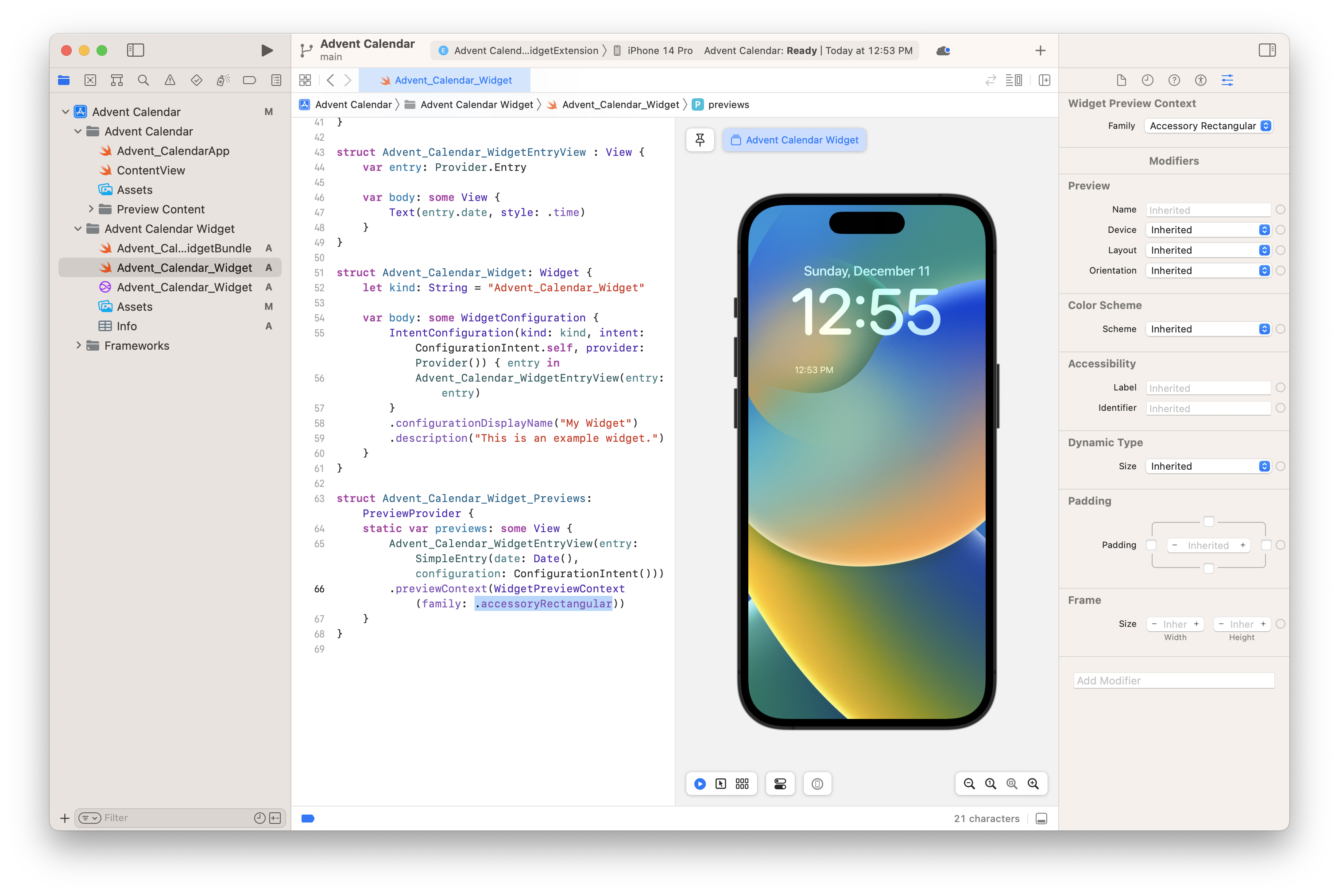Go forward in editor history
The width and height of the screenshot is (1339, 896).
(x=348, y=80)
